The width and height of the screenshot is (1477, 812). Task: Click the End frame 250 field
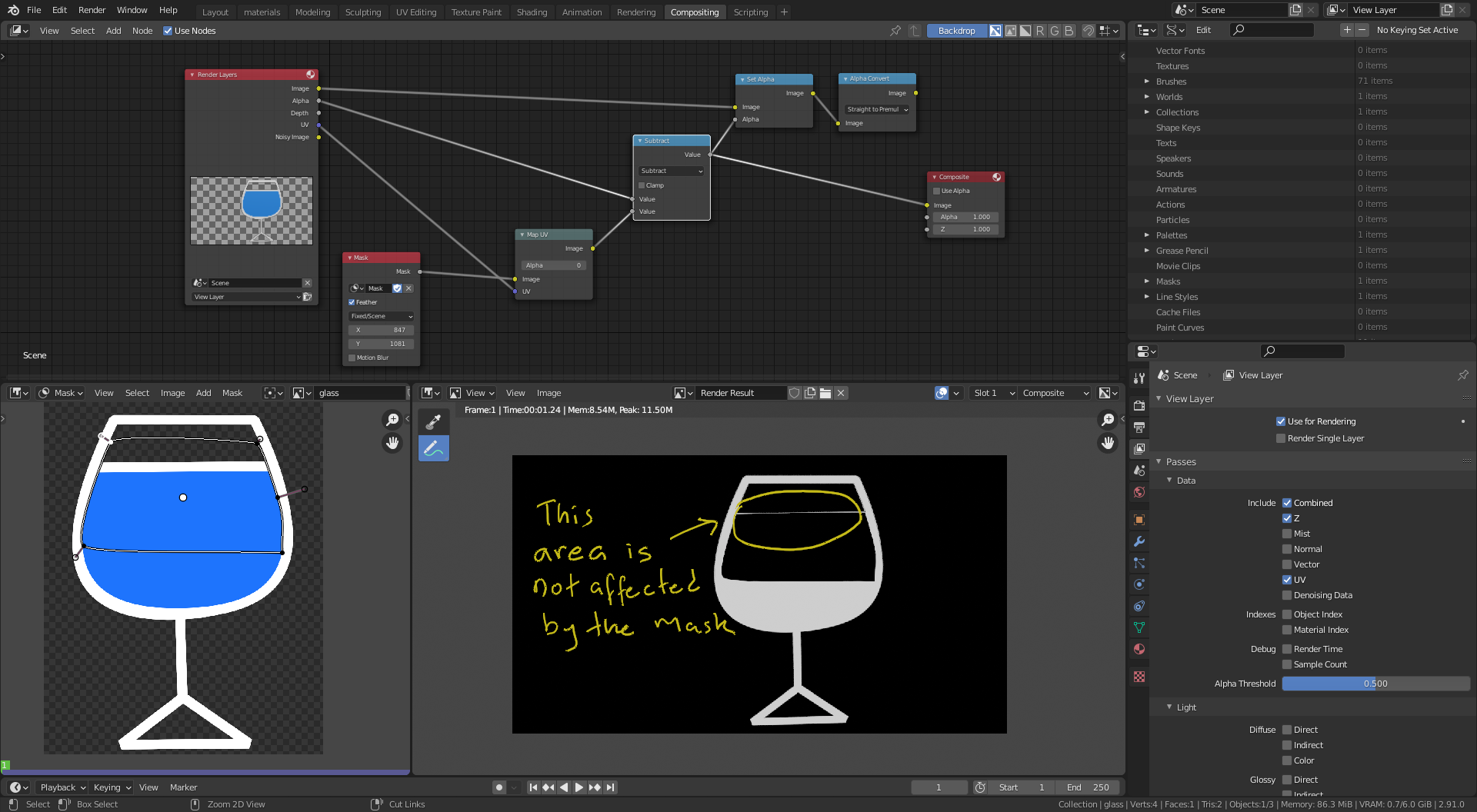click(1088, 787)
